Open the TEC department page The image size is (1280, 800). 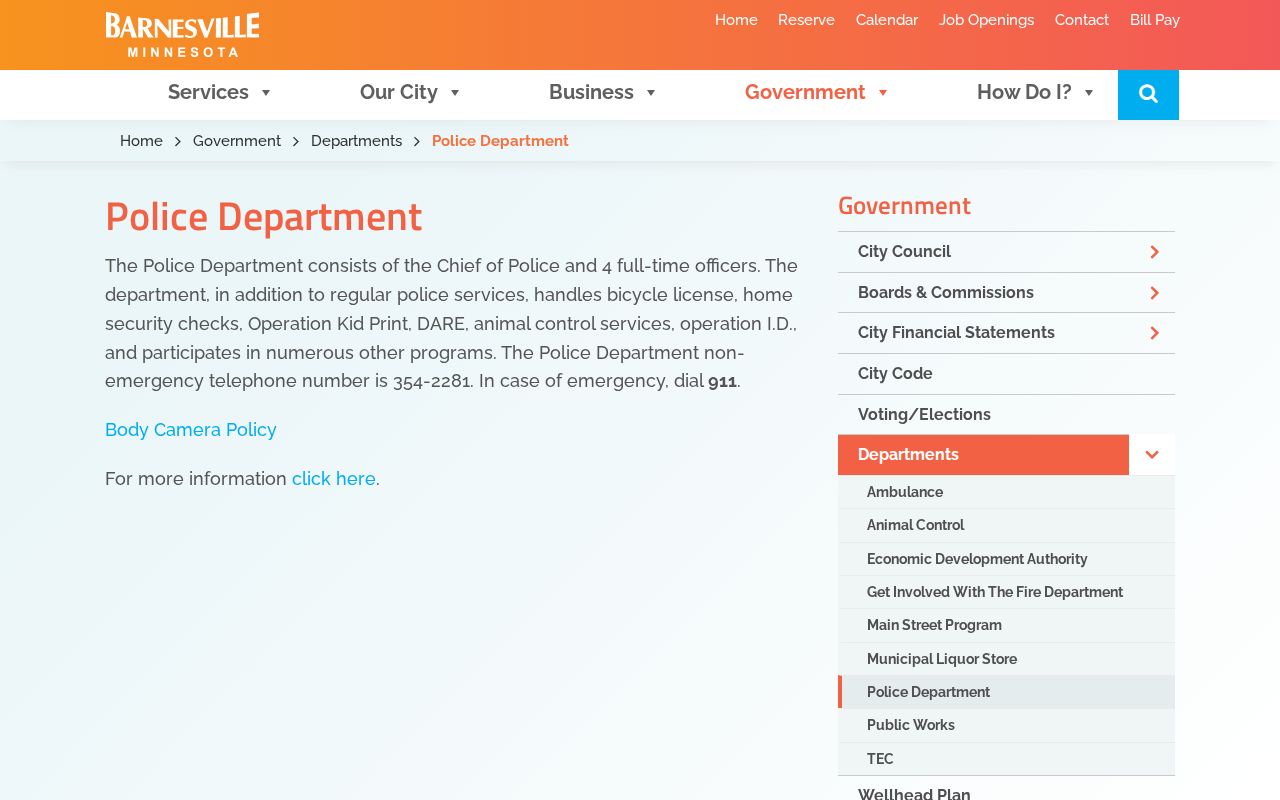[1006, 759]
